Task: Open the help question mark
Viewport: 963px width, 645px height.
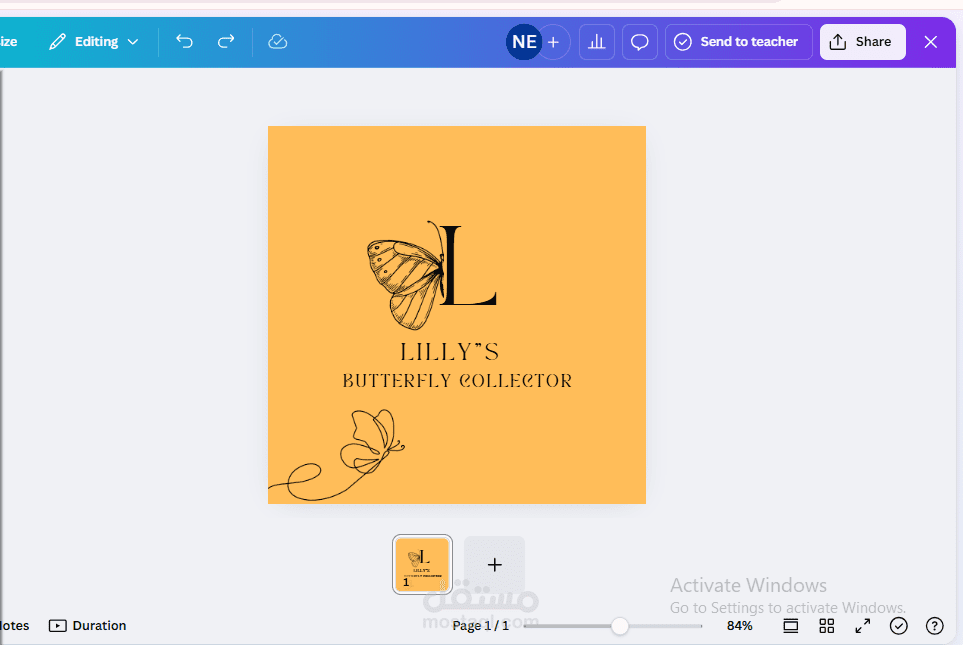Action: coord(935,626)
